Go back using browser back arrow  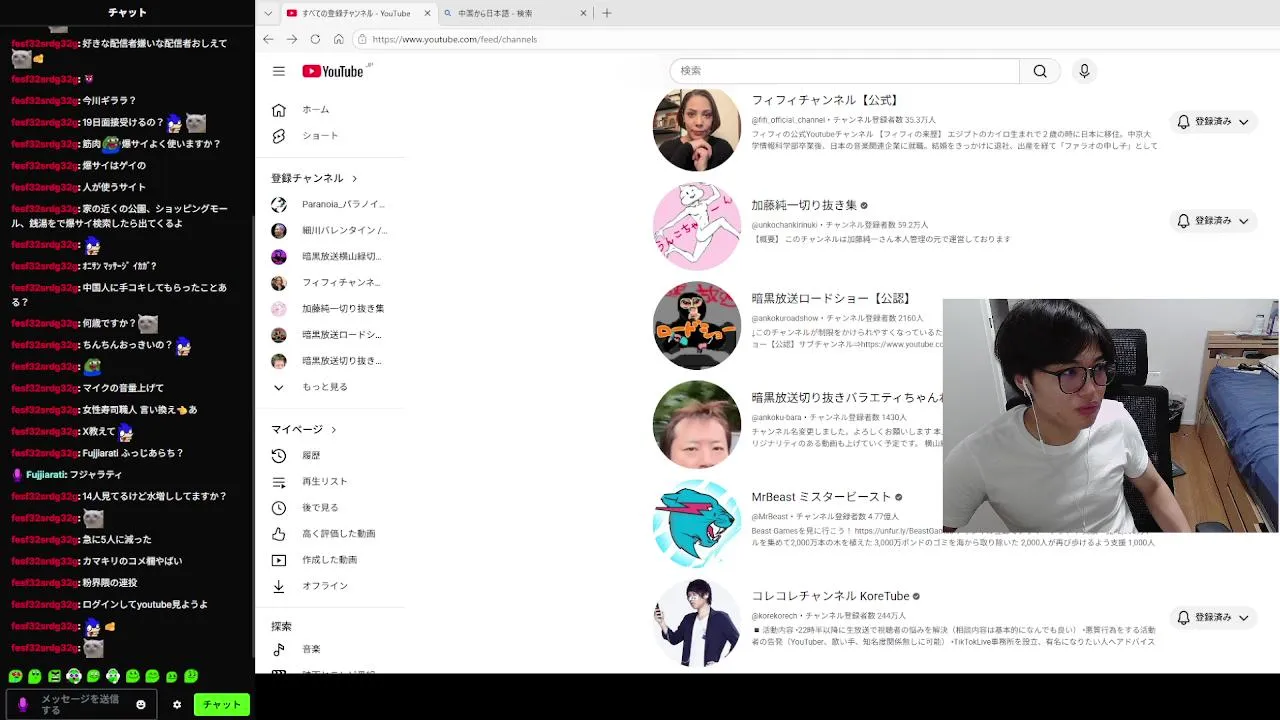pyautogui.click(x=268, y=39)
